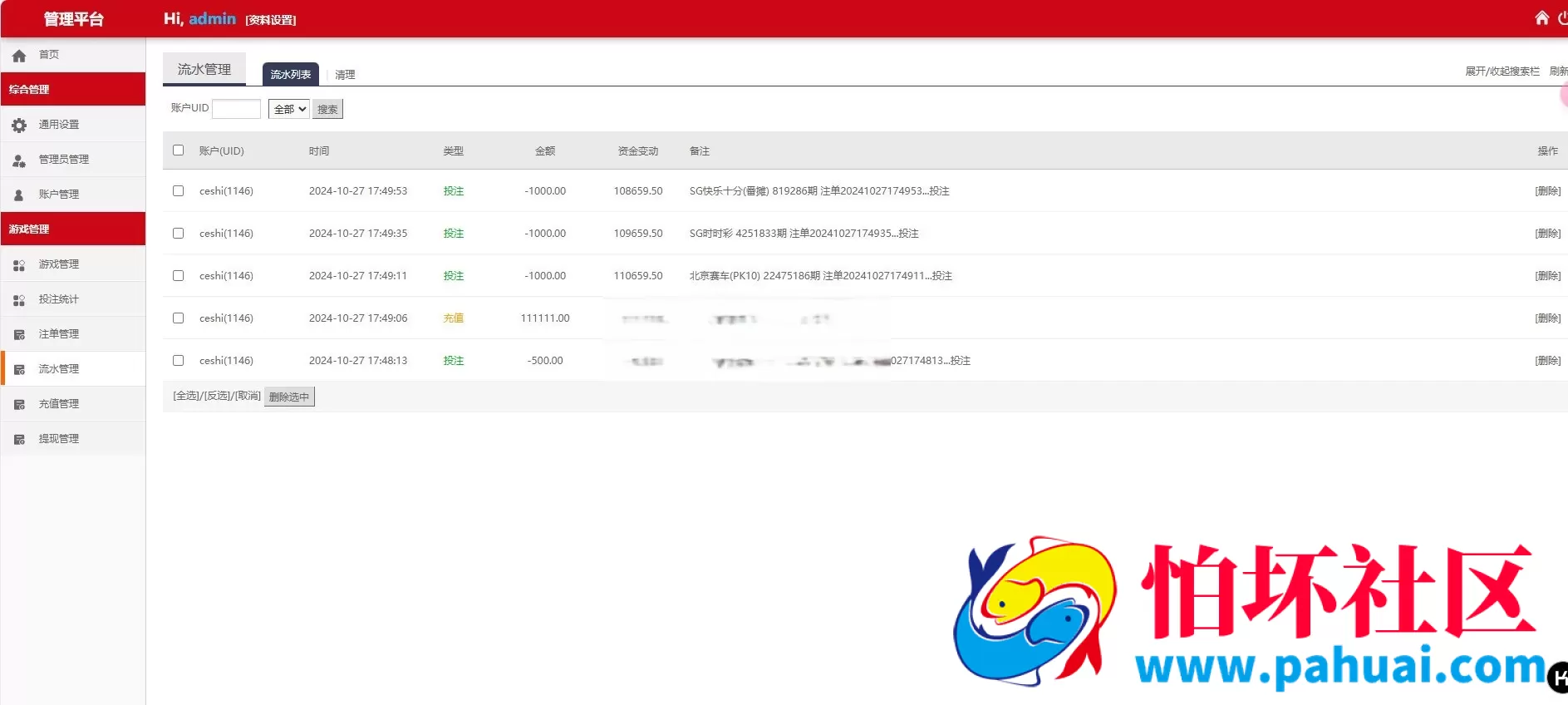Check the row dated 2024-10-27 17:49:35
This screenshot has height=705, width=1568.
(x=178, y=233)
